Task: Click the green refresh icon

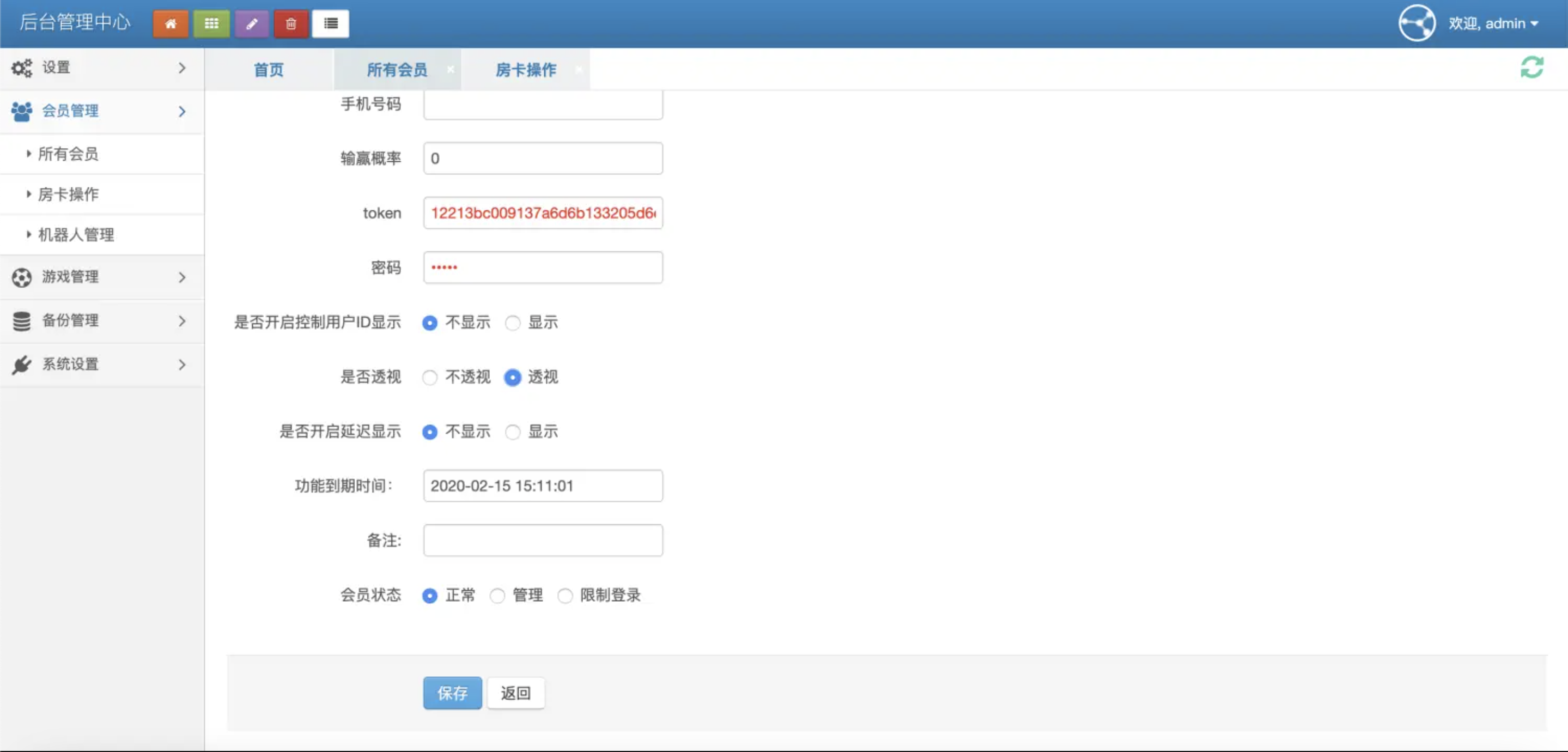Action: coord(1531,68)
